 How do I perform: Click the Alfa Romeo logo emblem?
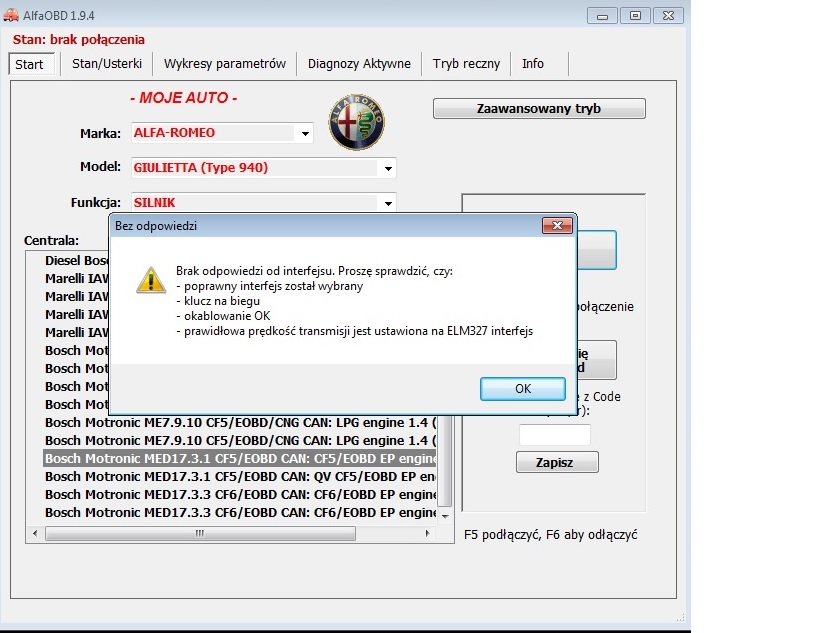[356, 122]
